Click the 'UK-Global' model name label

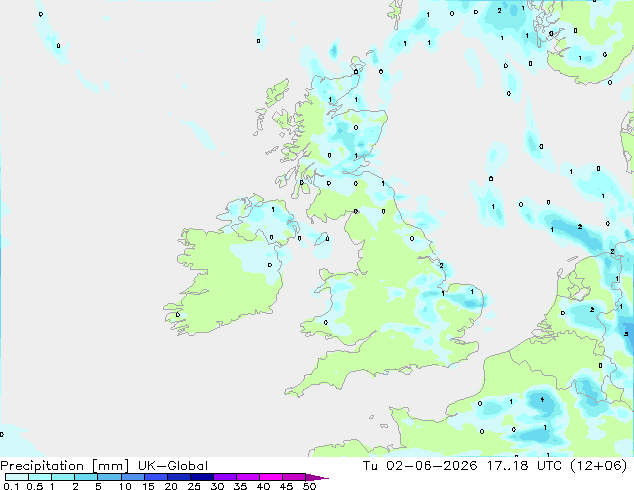pyautogui.click(x=173, y=466)
